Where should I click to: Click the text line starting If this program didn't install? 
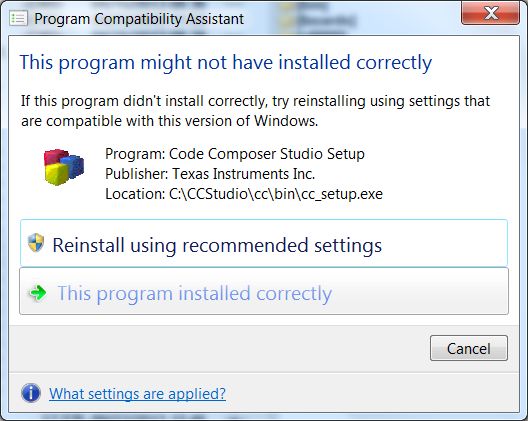point(255,101)
